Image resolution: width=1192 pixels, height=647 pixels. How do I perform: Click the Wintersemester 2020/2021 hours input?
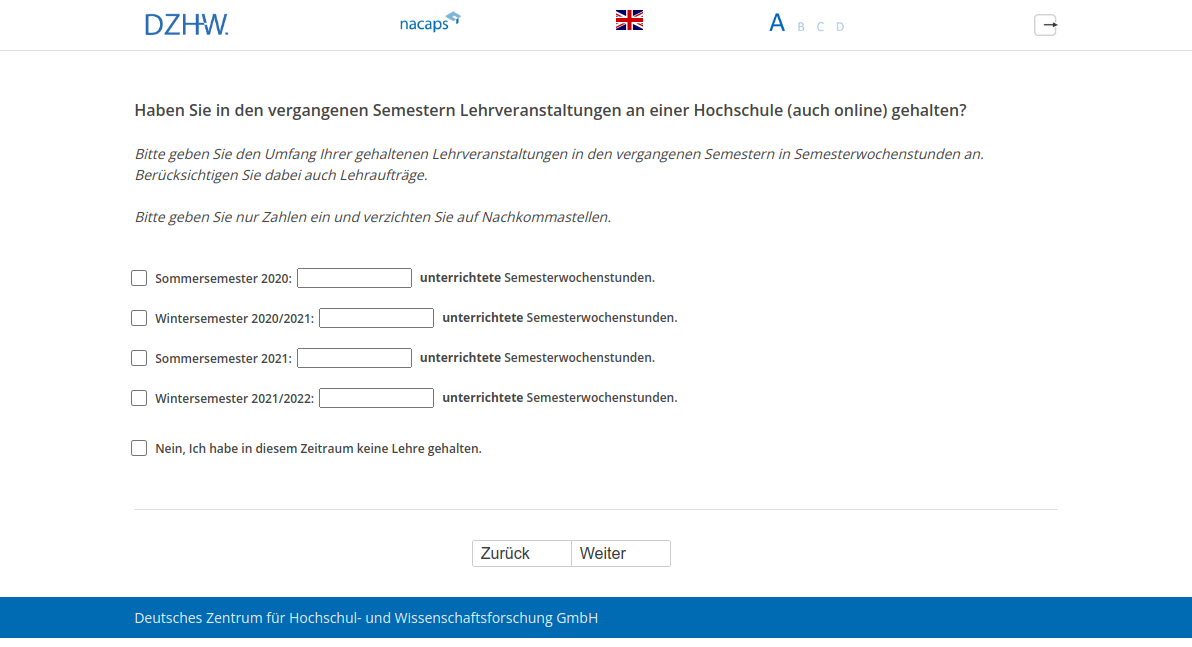376,318
